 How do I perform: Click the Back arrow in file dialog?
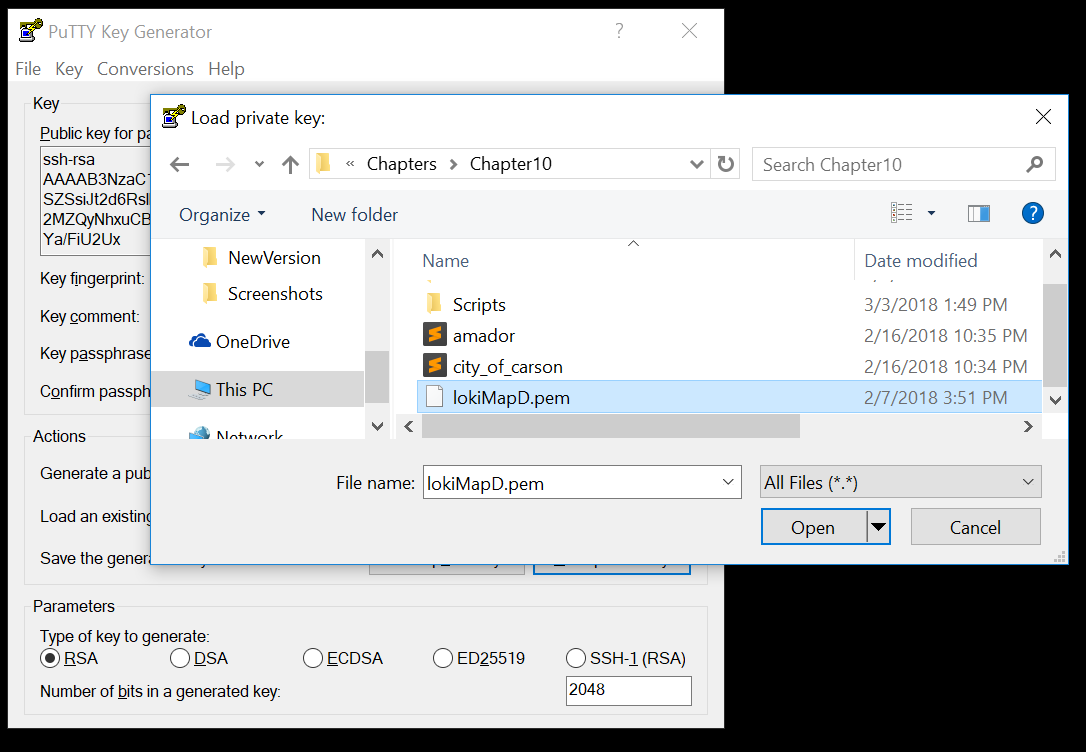pyautogui.click(x=180, y=165)
